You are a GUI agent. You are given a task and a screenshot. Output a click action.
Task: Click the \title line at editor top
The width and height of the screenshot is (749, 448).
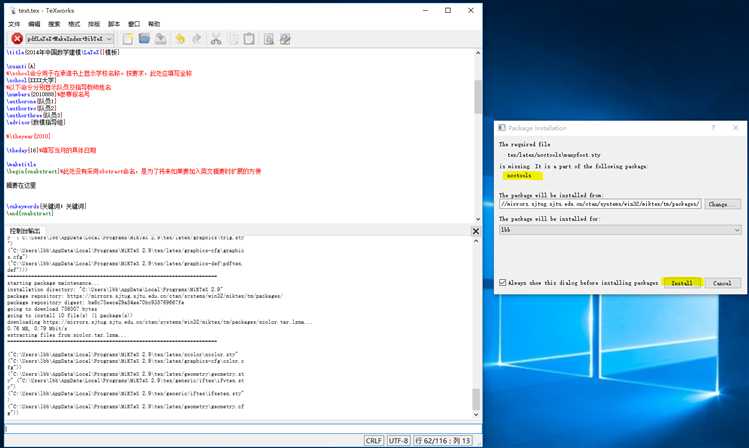tap(63, 52)
